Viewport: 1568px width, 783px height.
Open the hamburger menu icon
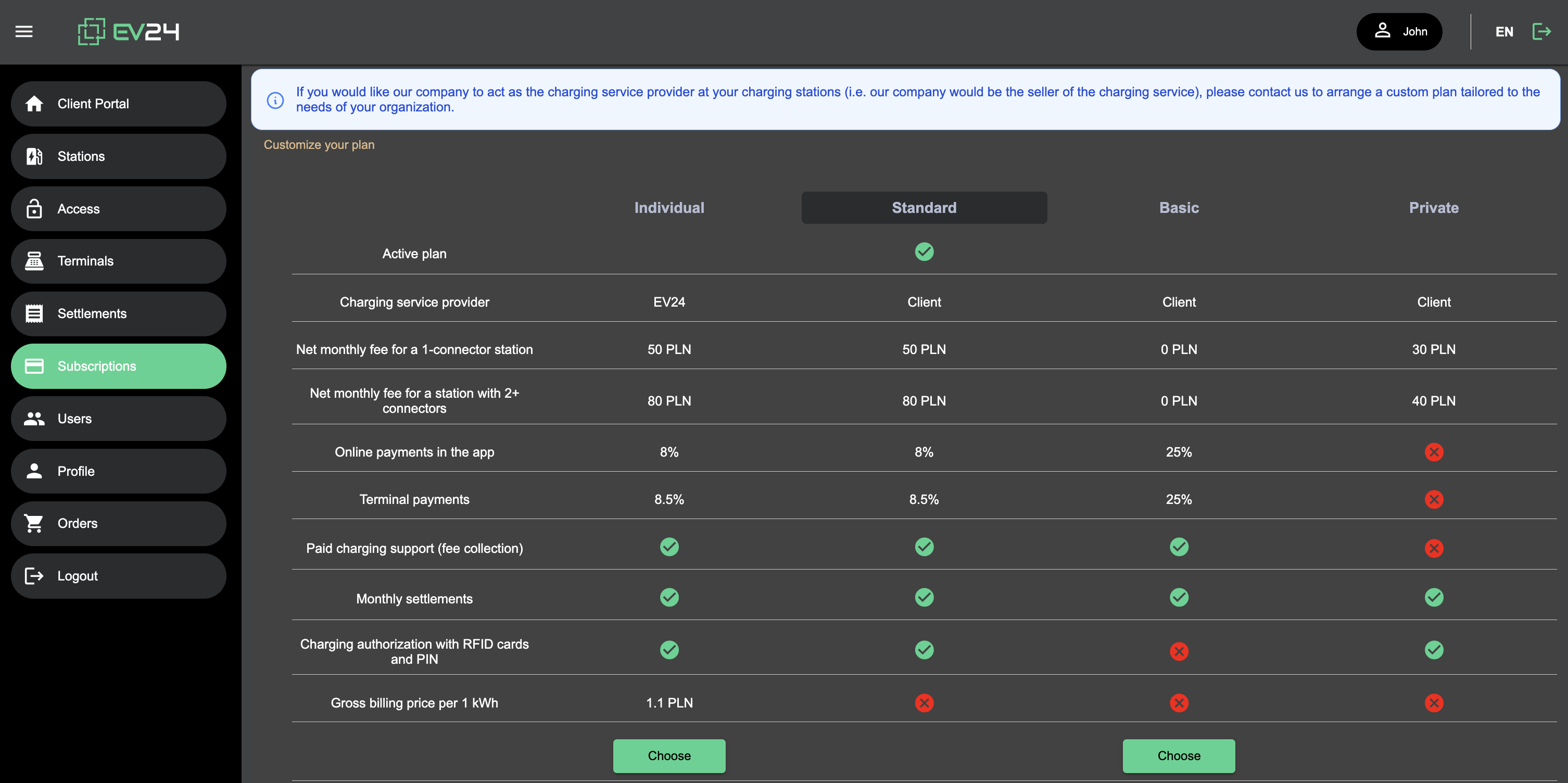tap(24, 32)
